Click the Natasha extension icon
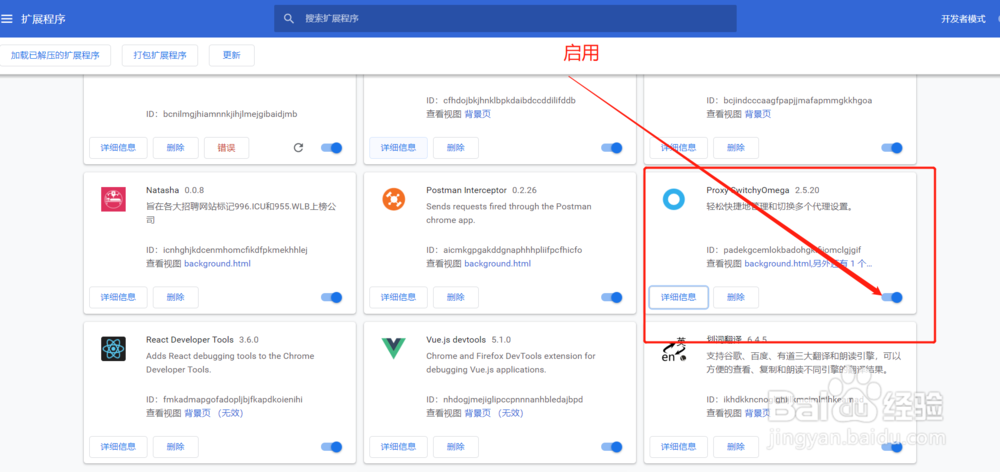 click(x=114, y=200)
